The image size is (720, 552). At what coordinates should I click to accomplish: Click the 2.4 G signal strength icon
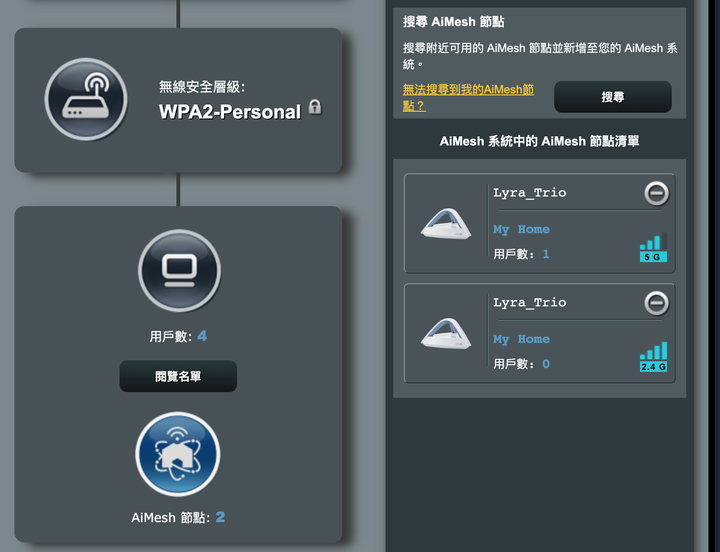pos(653,357)
